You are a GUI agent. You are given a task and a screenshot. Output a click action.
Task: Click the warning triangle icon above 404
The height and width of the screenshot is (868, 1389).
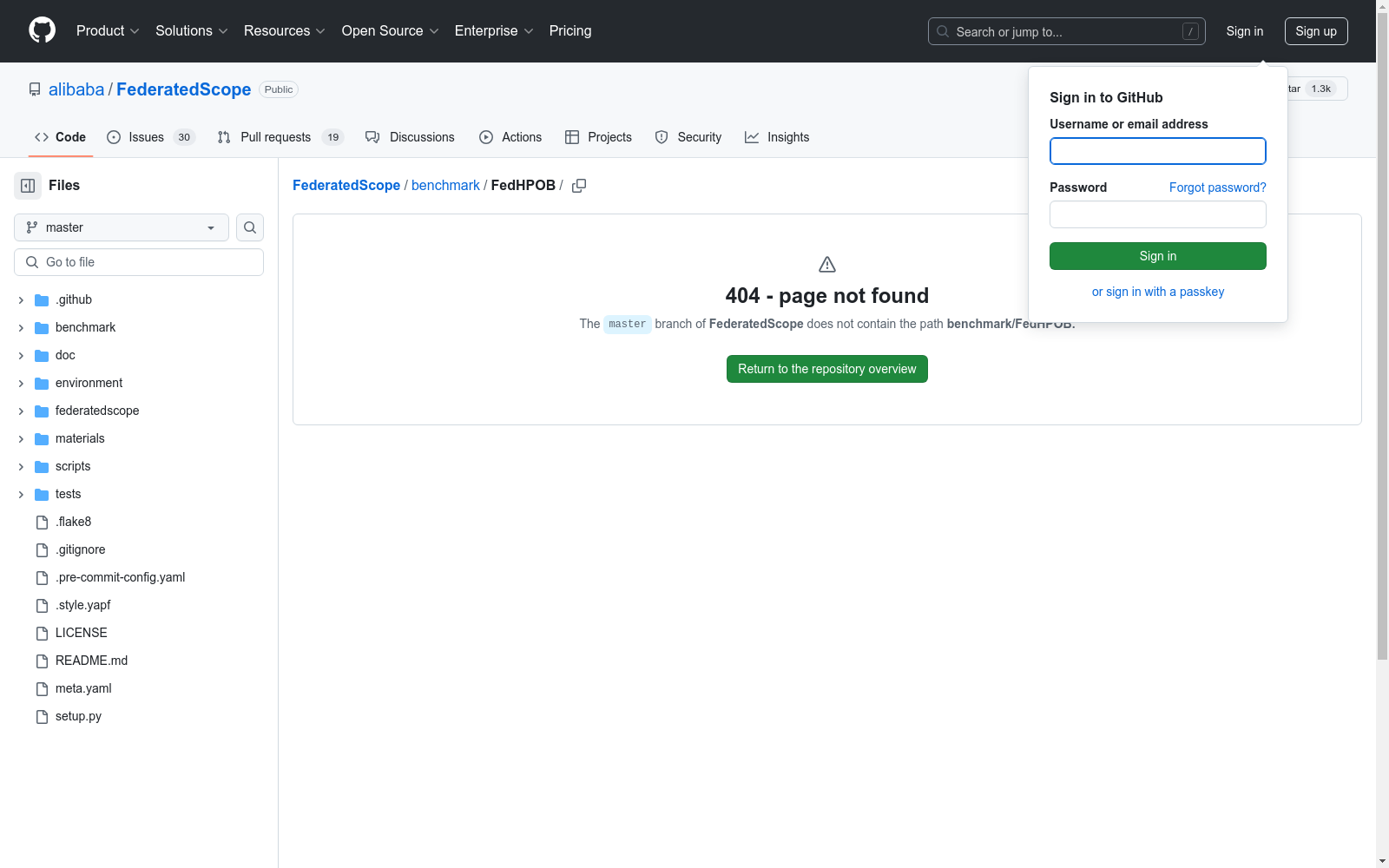click(827, 264)
